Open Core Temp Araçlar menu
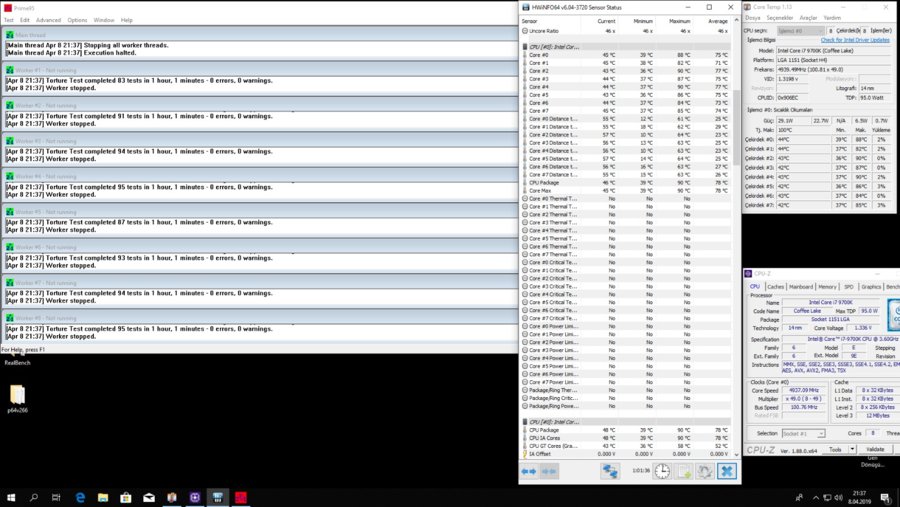This screenshot has width=900, height=507. (808, 18)
